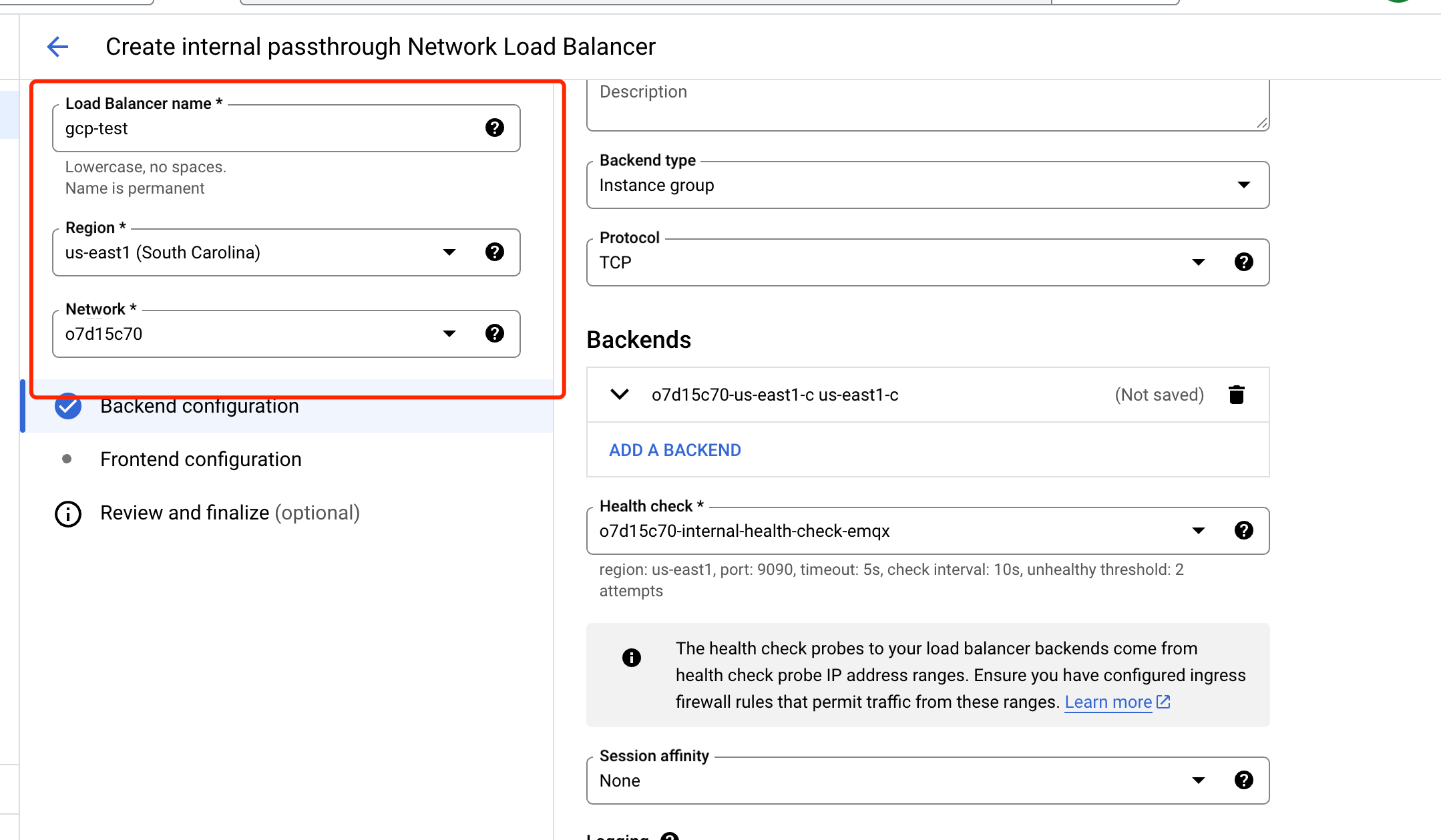This screenshot has height=840, width=1441.
Task: Click the Backend configuration checkmark icon
Action: 67,405
